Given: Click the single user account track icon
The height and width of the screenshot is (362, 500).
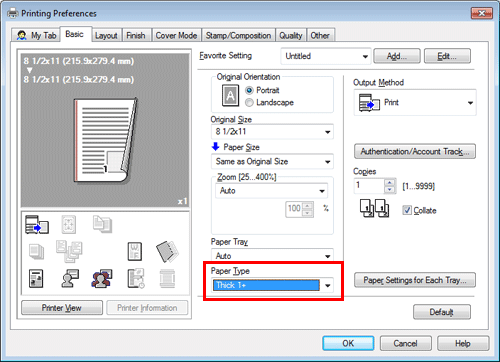Looking at the screenshot, I should pos(70,278).
